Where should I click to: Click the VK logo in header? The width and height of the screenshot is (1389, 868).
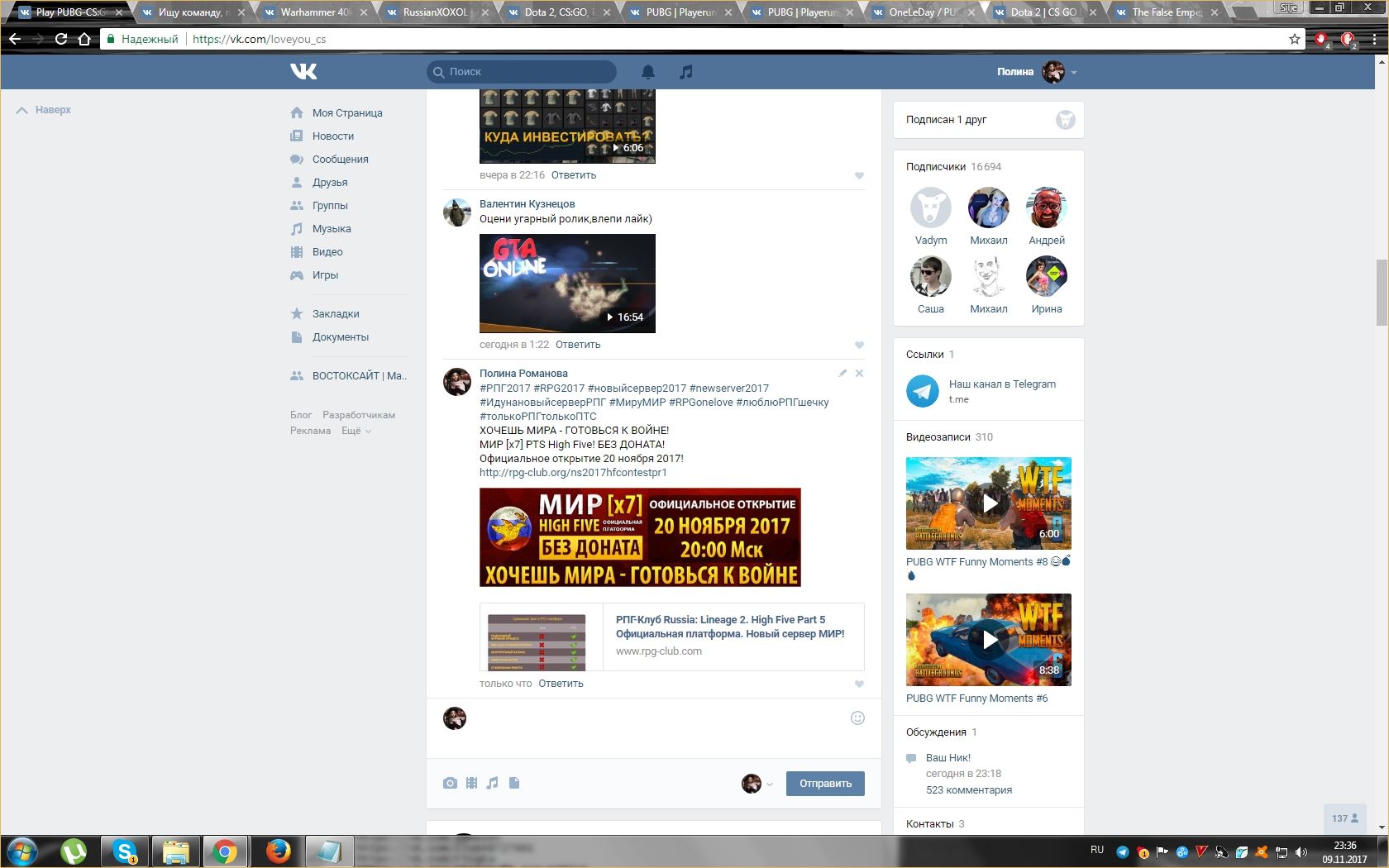tap(303, 72)
